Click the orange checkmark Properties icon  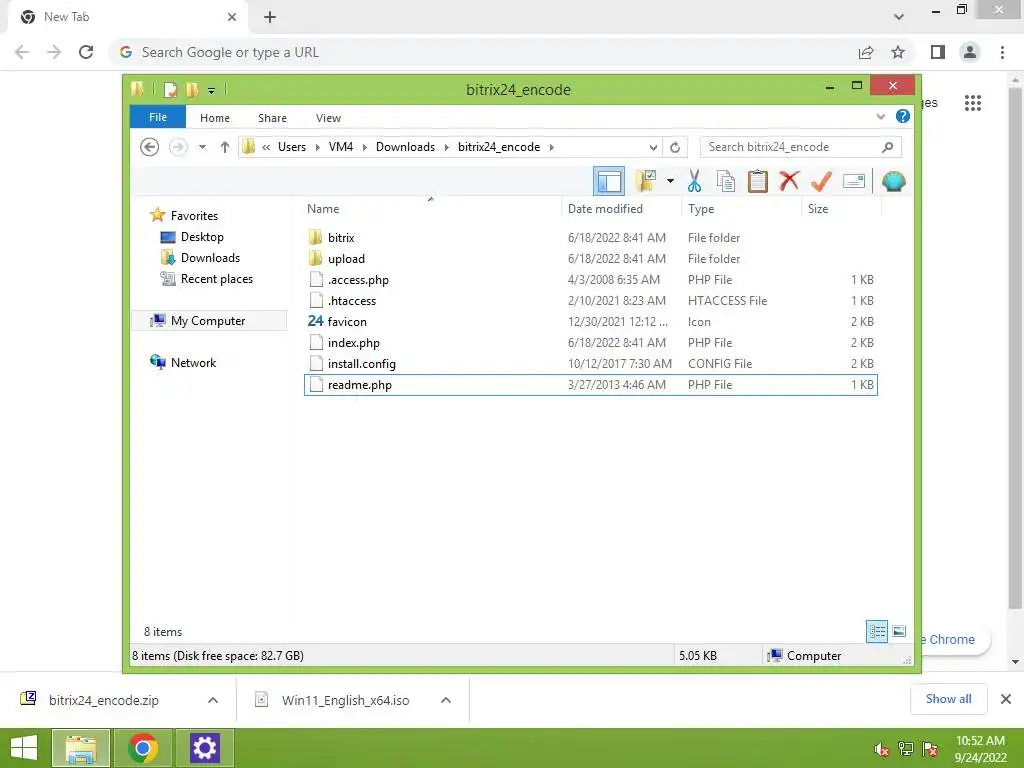pyautogui.click(x=821, y=181)
